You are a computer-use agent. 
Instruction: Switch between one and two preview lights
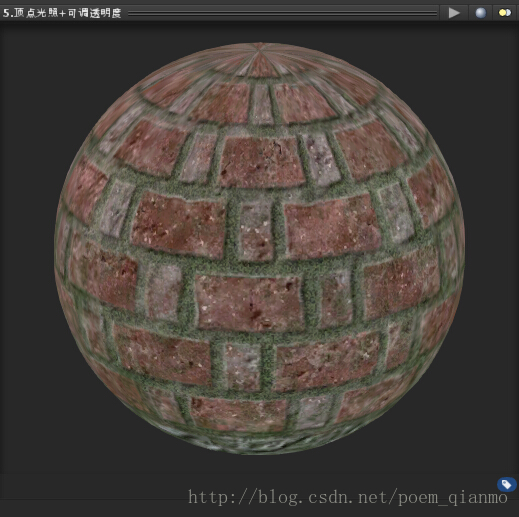click(505, 13)
